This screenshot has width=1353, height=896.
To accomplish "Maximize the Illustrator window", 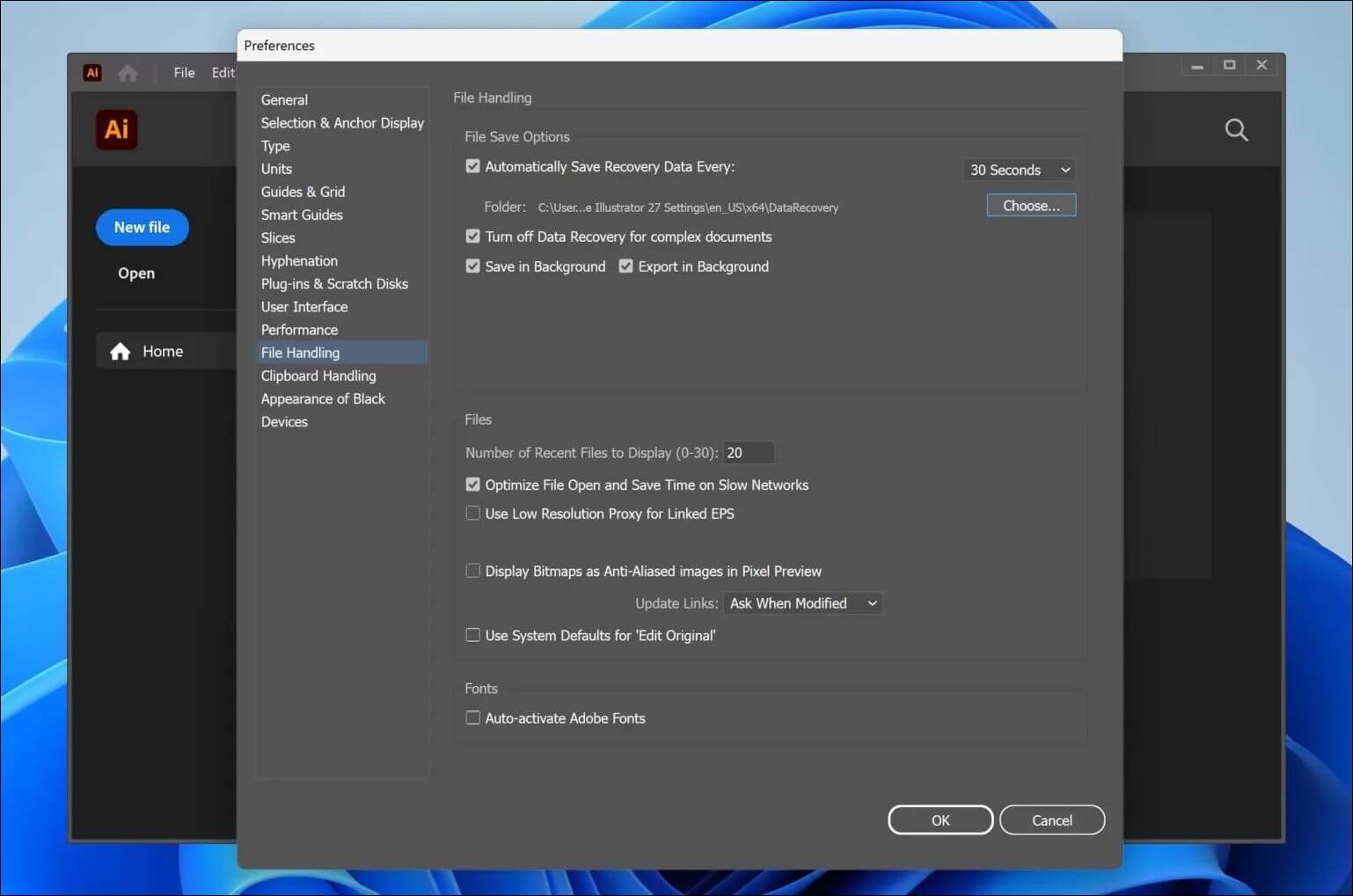I will click(x=1229, y=65).
